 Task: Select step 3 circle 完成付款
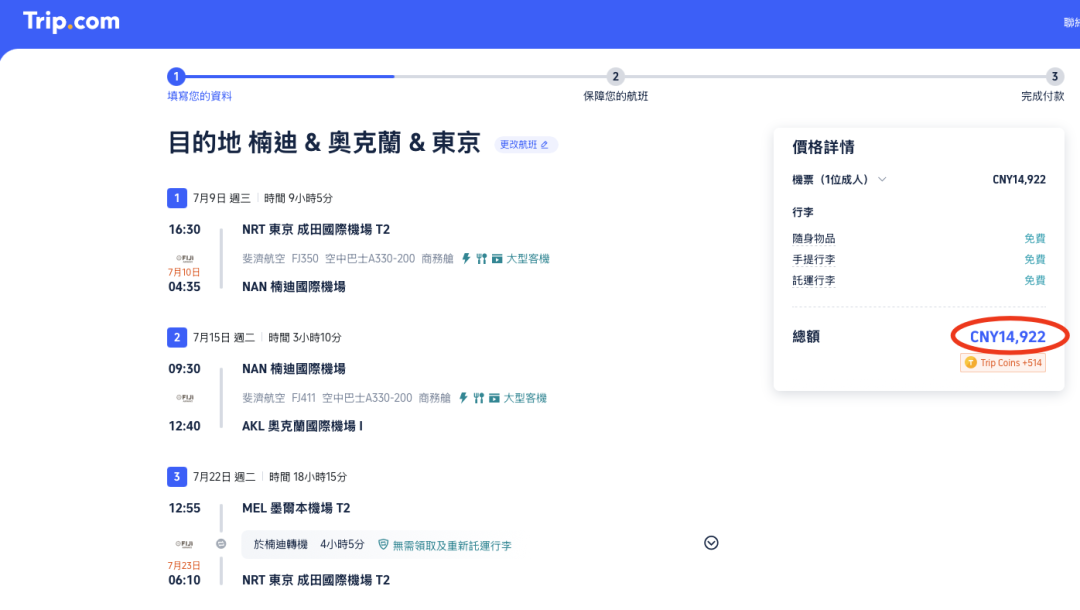point(1054,76)
